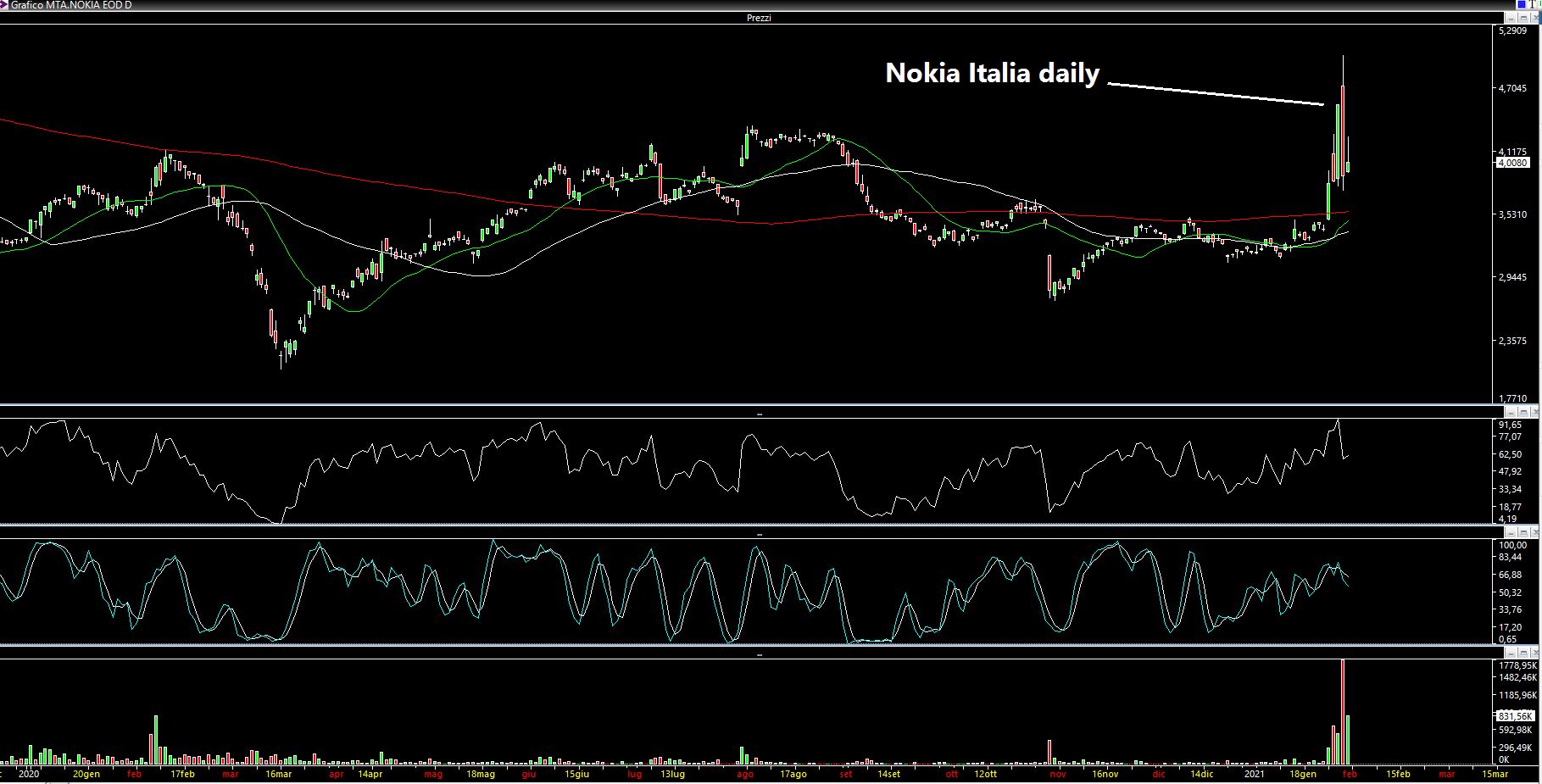
Task: Click the 5,2909 price axis label
Action: coord(1513,31)
